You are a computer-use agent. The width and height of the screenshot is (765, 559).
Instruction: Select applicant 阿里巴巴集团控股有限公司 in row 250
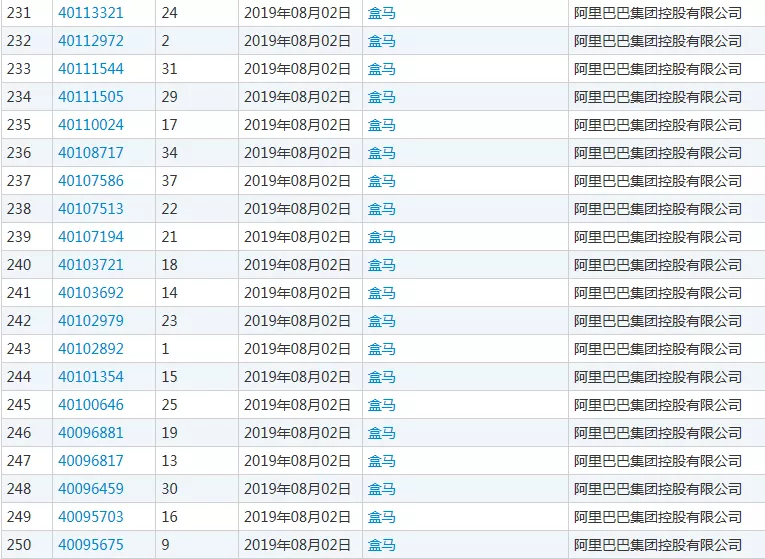[x=658, y=545]
